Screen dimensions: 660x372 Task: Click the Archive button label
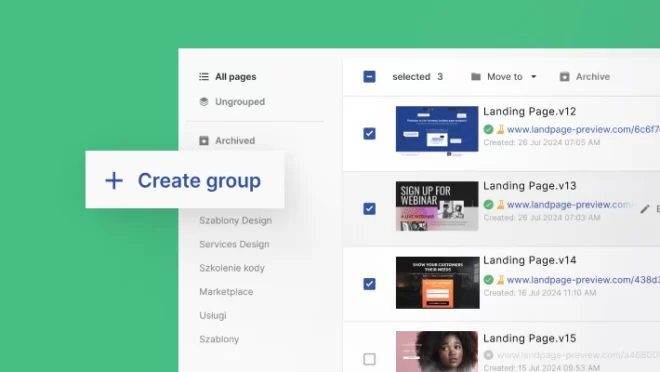(593, 77)
